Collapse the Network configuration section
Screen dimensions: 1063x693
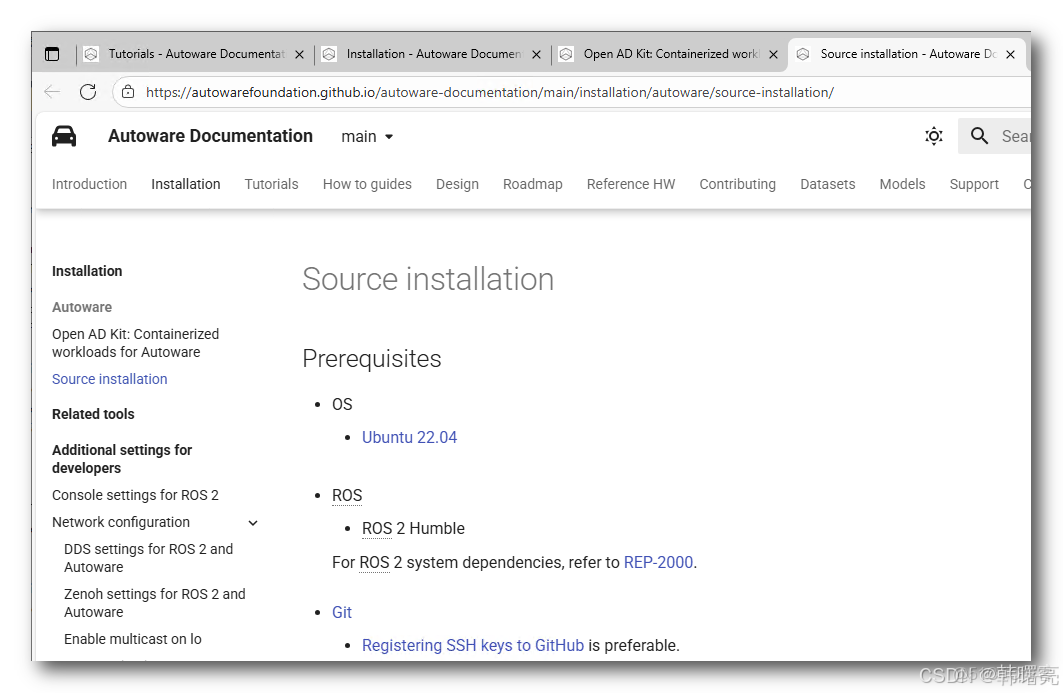pyautogui.click(x=252, y=522)
